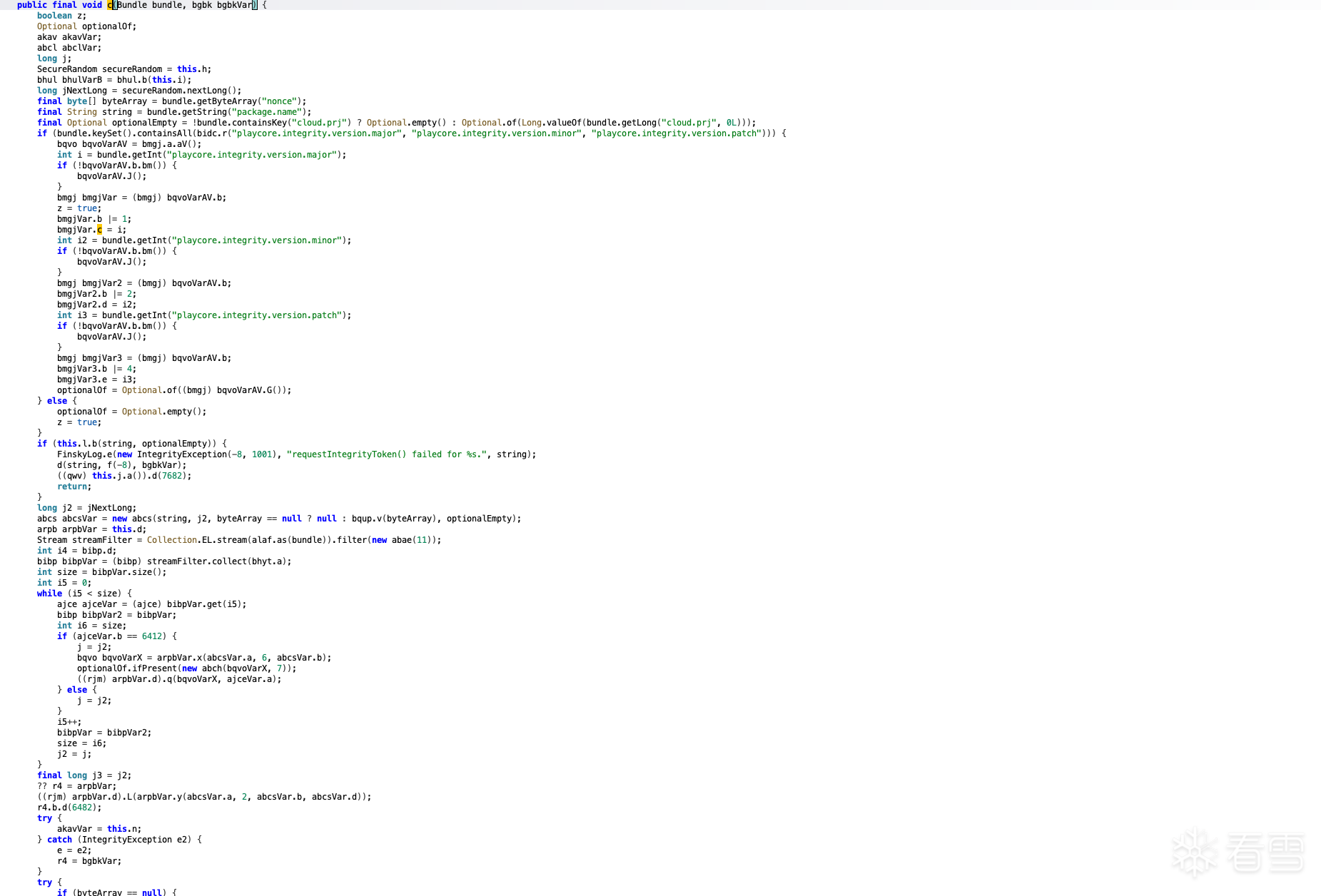
Task: Click 'catch (IntegrityException e2)' line
Action: click(x=119, y=840)
